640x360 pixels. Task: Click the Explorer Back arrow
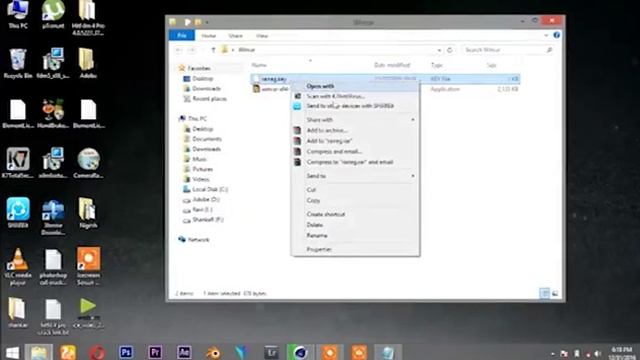point(179,50)
